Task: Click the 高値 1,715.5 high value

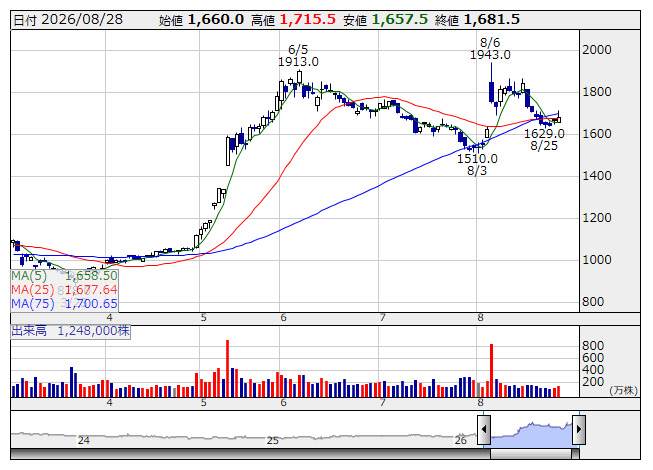Action: point(293,20)
